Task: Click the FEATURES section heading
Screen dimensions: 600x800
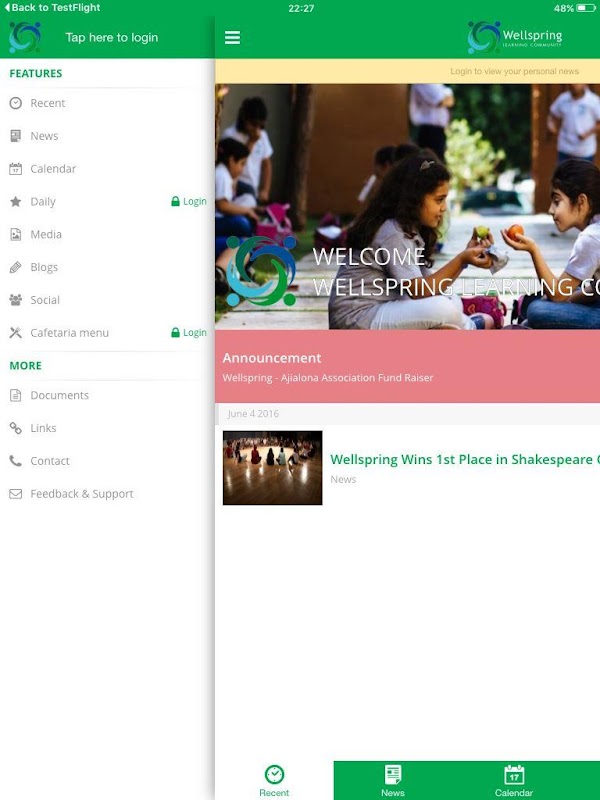Action: pos(36,73)
